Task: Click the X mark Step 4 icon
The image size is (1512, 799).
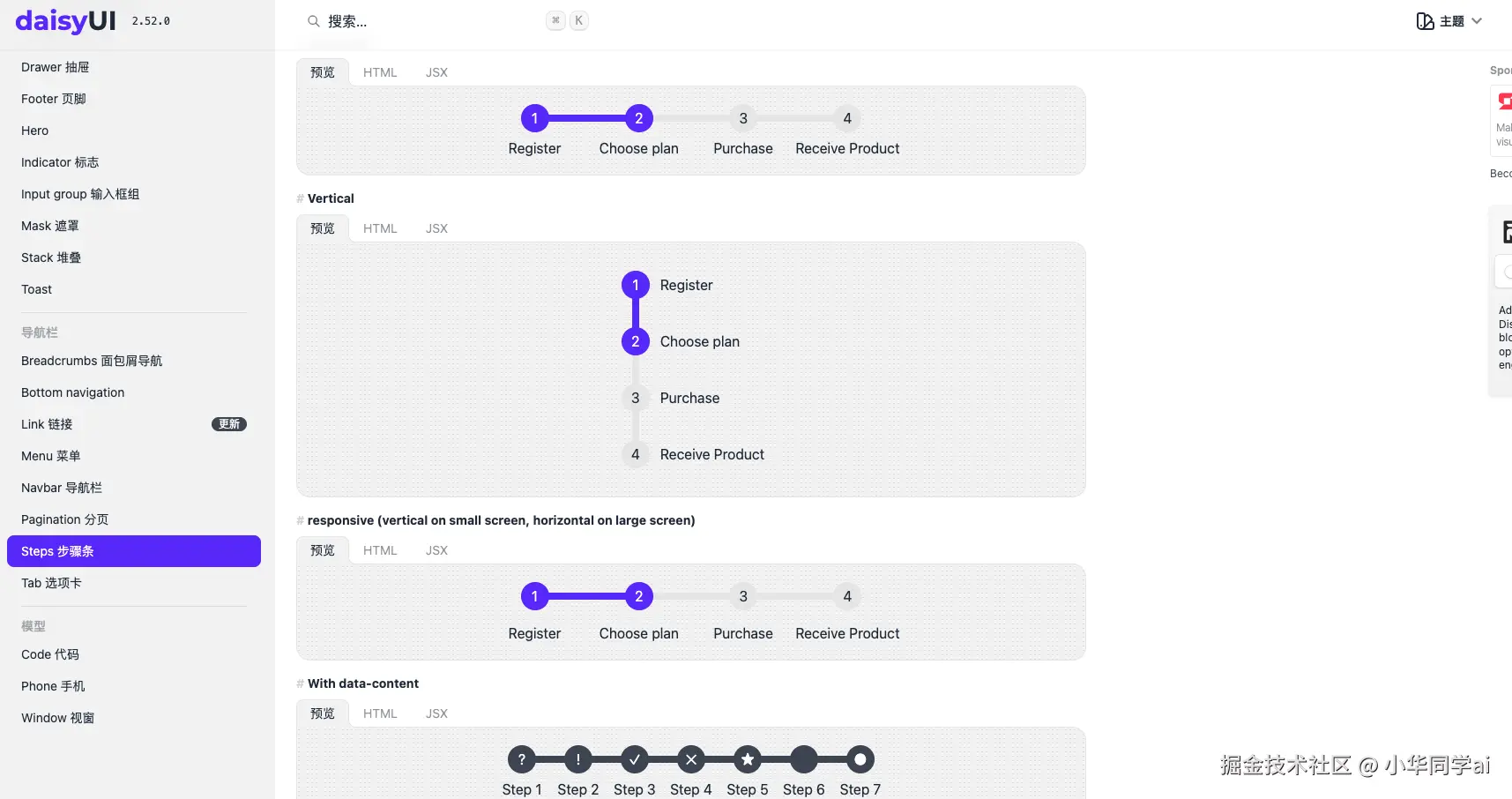Action: tap(691, 759)
